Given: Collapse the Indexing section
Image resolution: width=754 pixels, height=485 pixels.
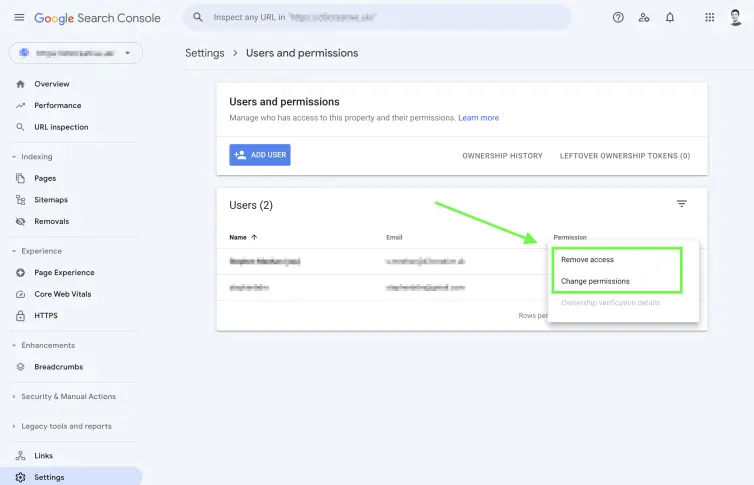Looking at the screenshot, I should click(x=14, y=157).
